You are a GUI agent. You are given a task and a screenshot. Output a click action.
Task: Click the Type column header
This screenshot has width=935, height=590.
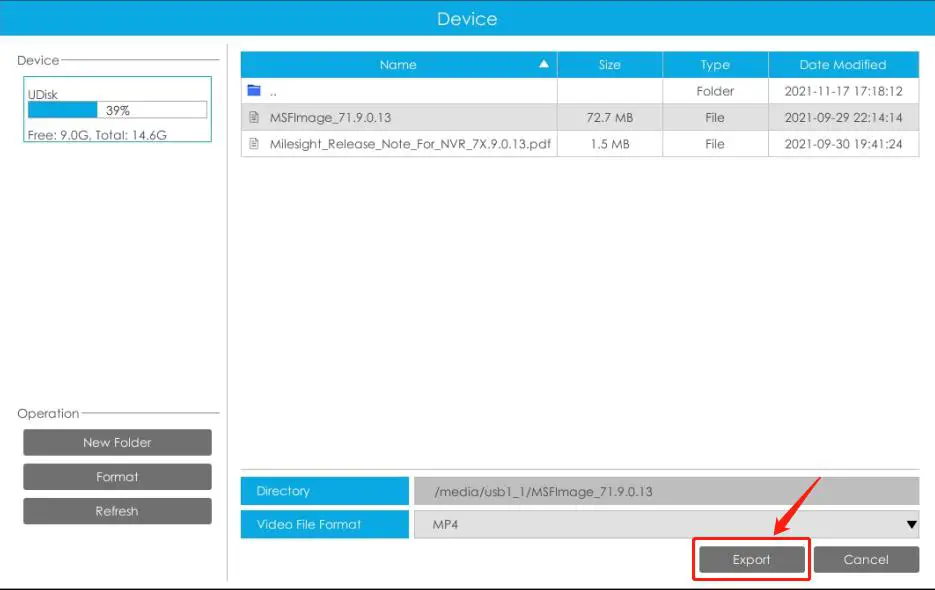click(x=715, y=63)
